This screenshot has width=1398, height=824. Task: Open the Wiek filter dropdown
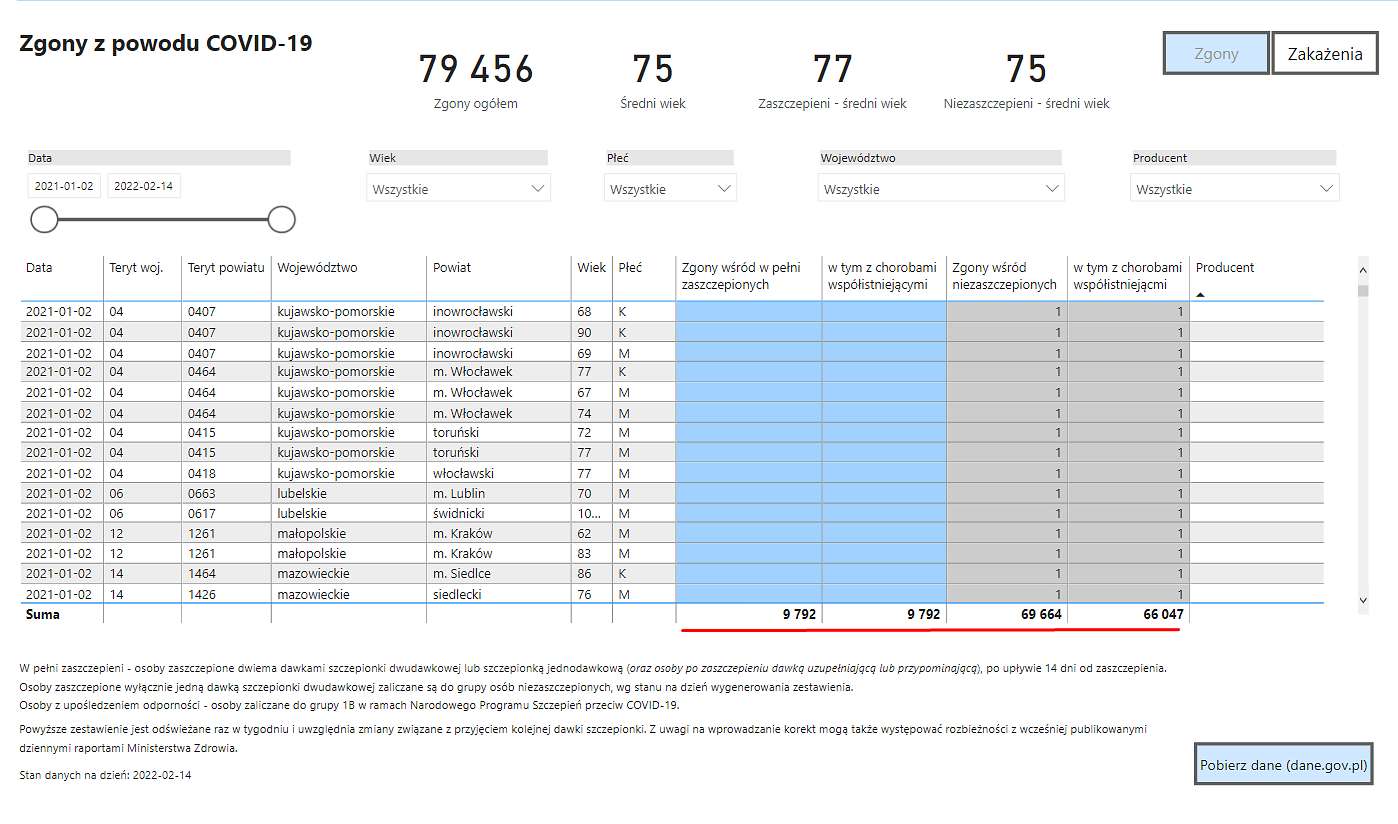[x=459, y=188]
